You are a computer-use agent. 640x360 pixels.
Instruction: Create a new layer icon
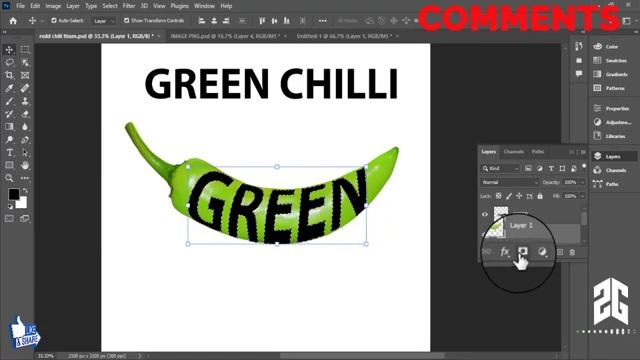560,252
